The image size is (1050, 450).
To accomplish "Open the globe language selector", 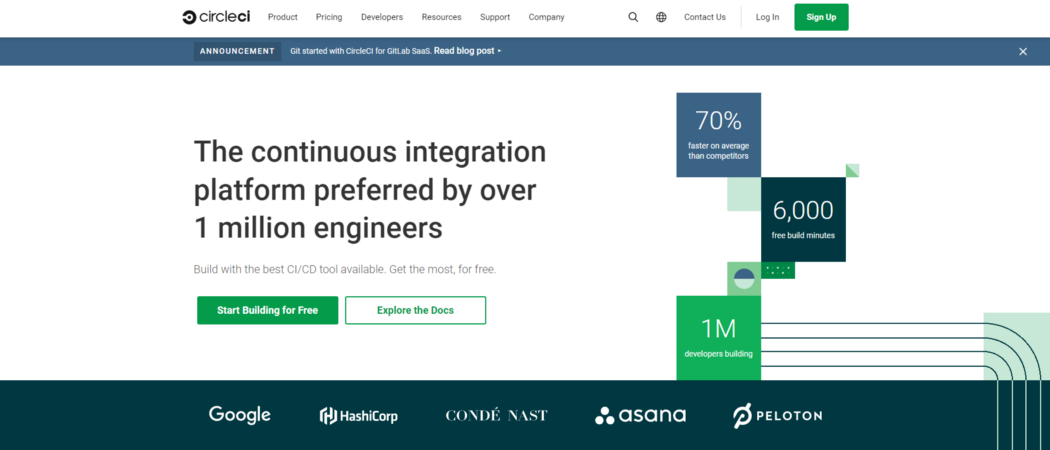I will 661,17.
